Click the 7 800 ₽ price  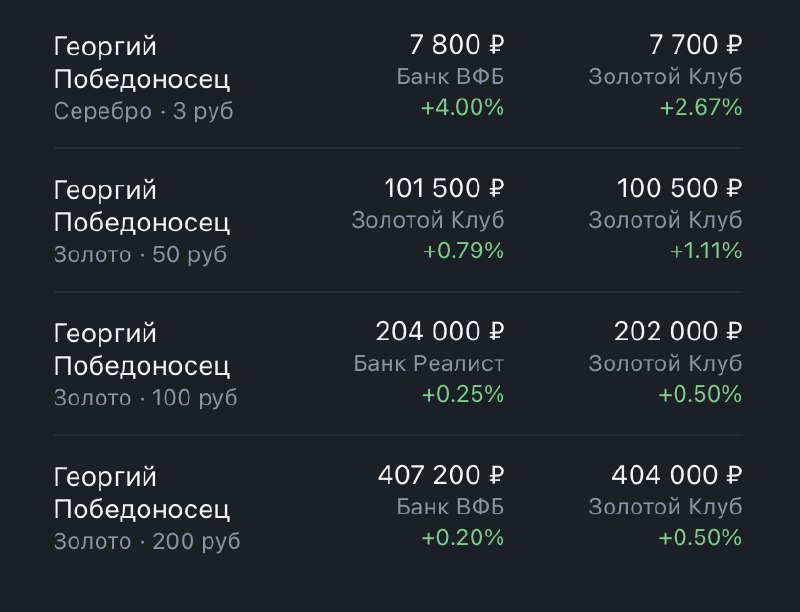456,45
